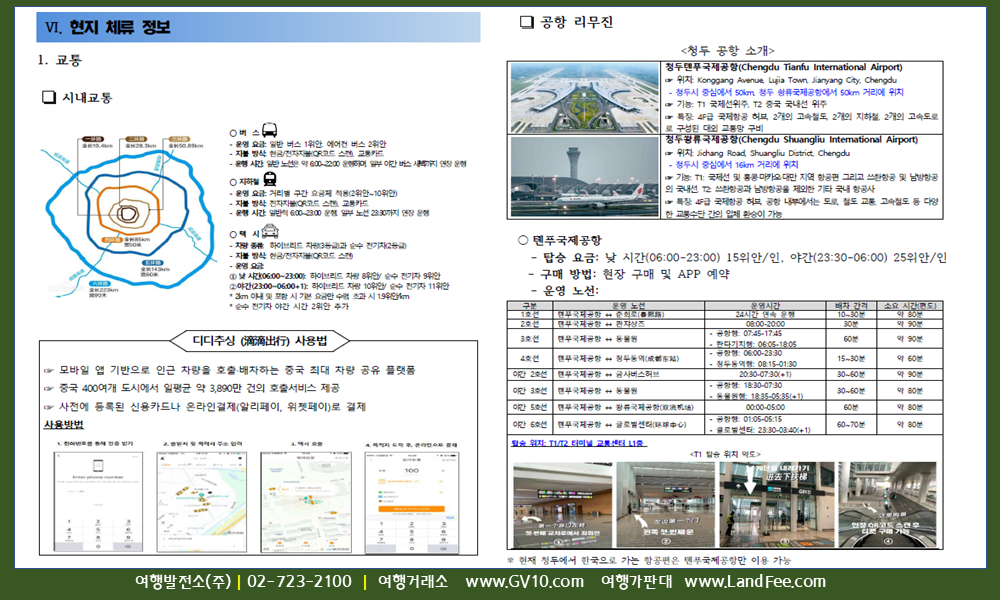Click the 00:00-05:00 cell

pos(765,407)
